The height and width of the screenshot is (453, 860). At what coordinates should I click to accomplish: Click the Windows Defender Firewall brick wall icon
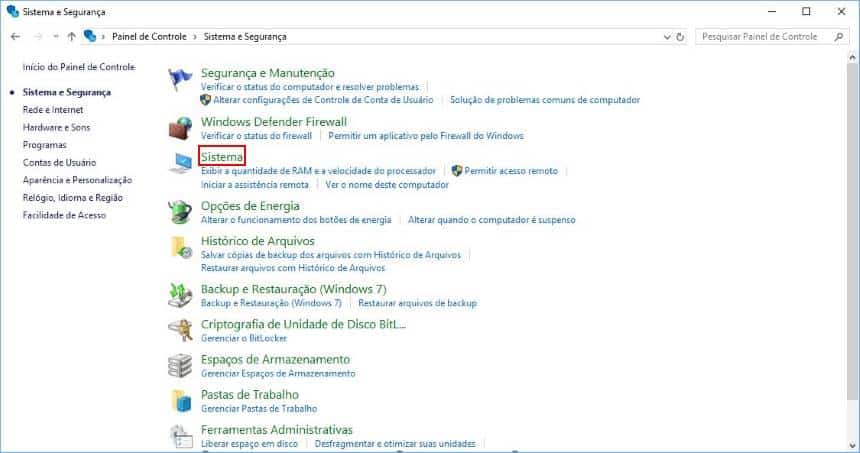click(180, 128)
